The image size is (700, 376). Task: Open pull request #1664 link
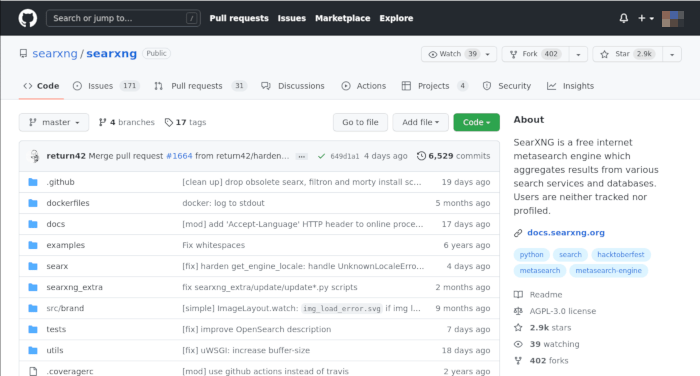click(179, 156)
